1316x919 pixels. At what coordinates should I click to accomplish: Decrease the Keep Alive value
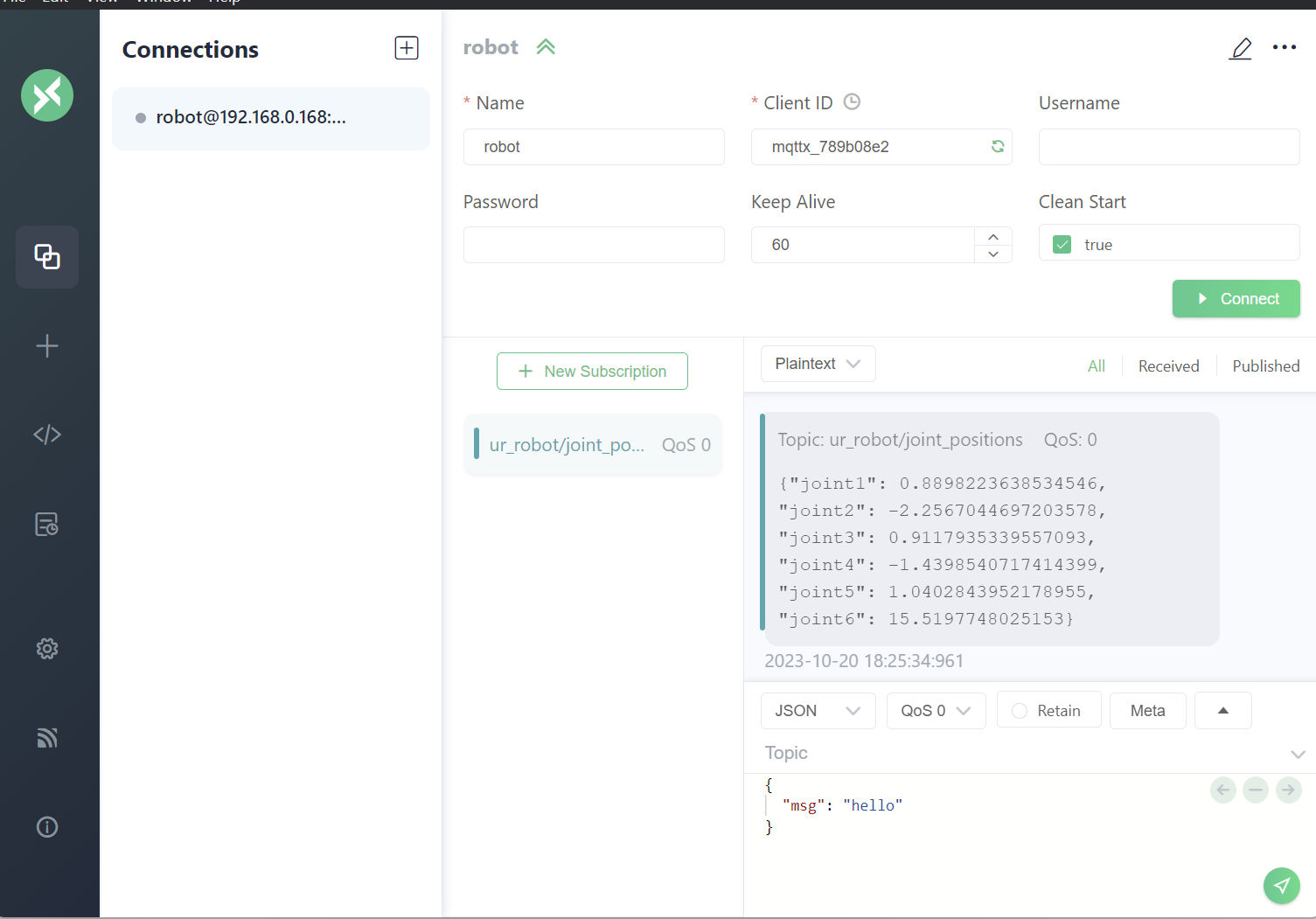tap(993, 254)
